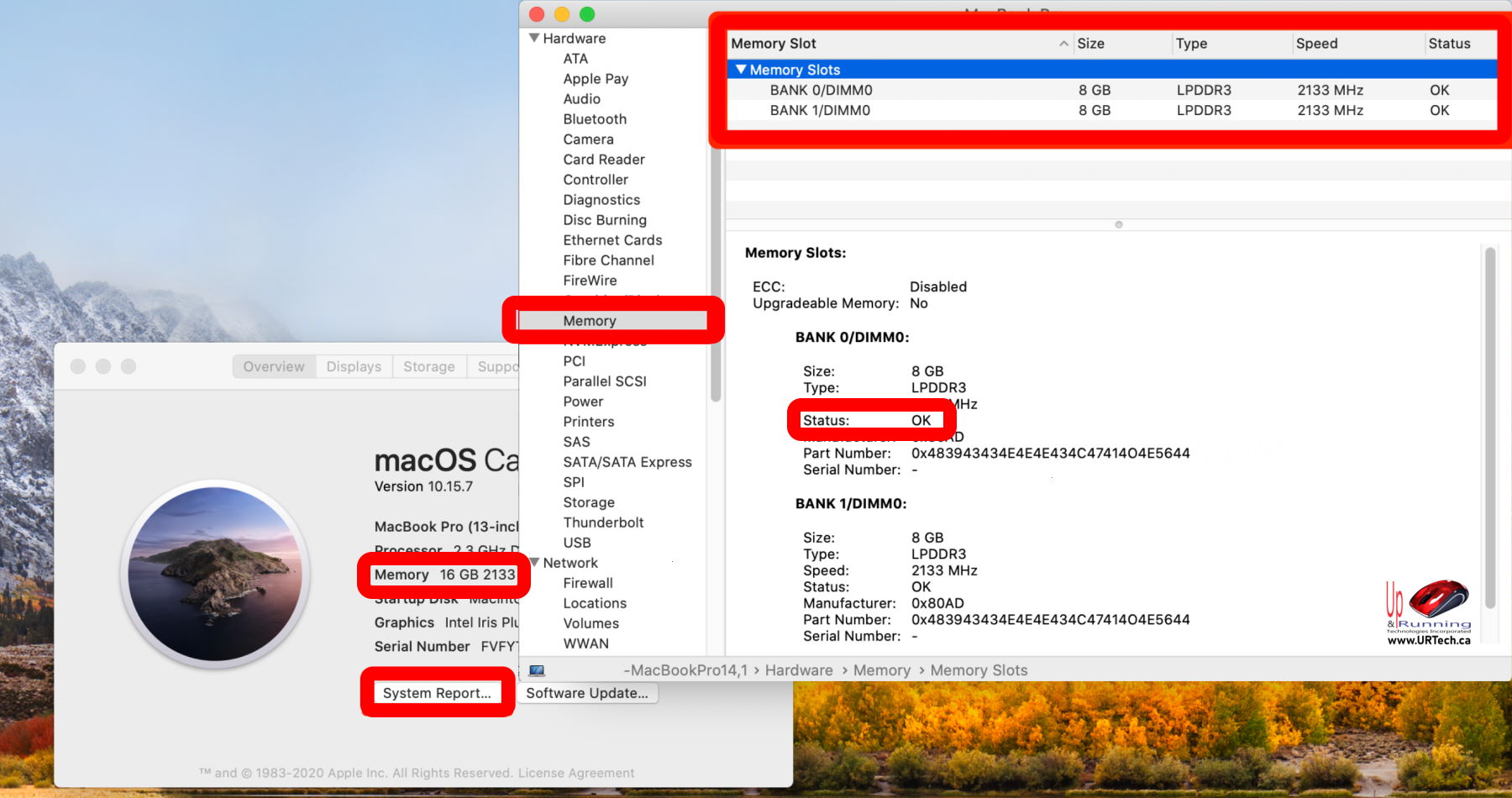Collapse the Hardware section in sidebar
The width and height of the screenshot is (1512, 798).
pos(534,38)
